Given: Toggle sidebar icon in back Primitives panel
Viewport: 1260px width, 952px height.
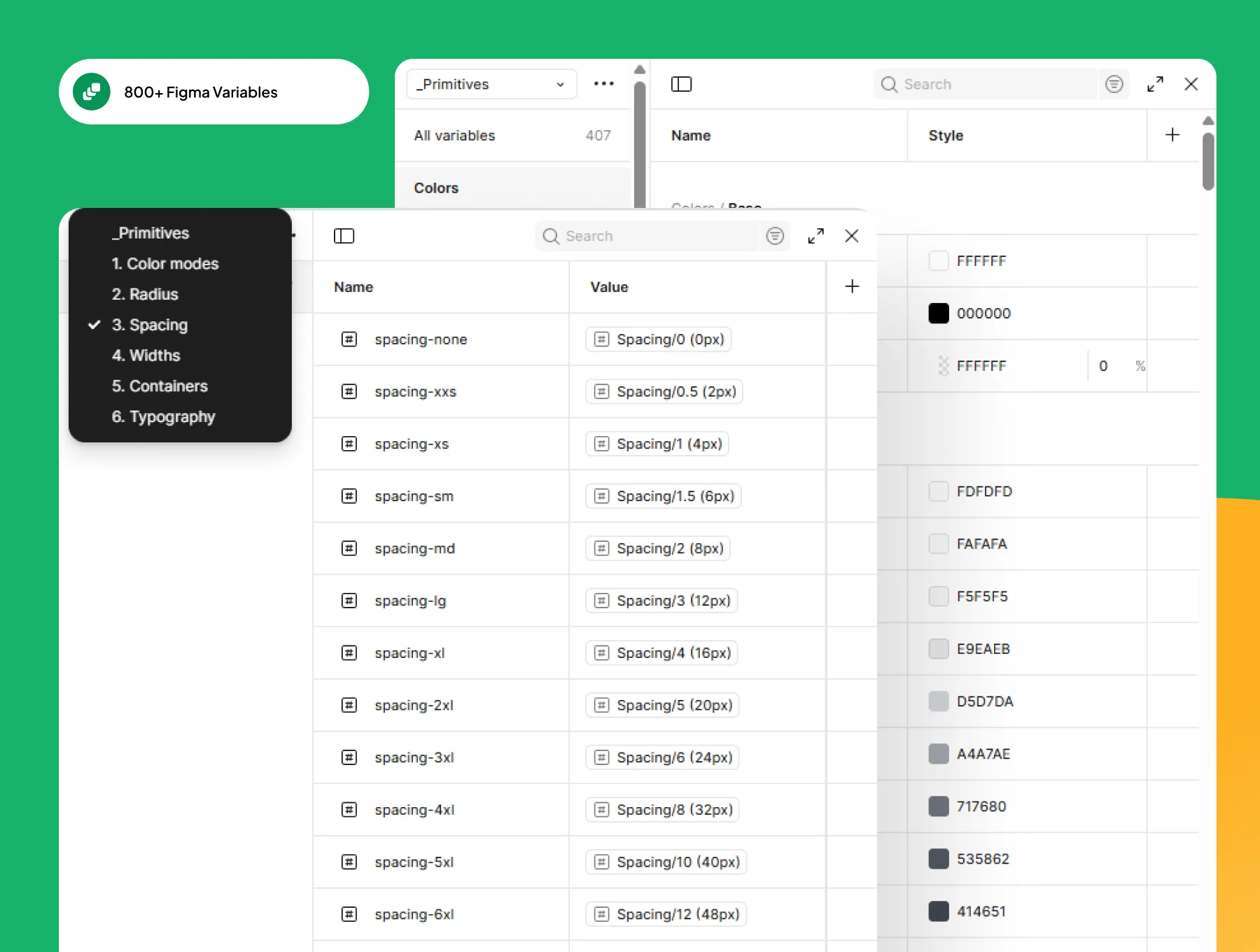Looking at the screenshot, I should click(681, 84).
